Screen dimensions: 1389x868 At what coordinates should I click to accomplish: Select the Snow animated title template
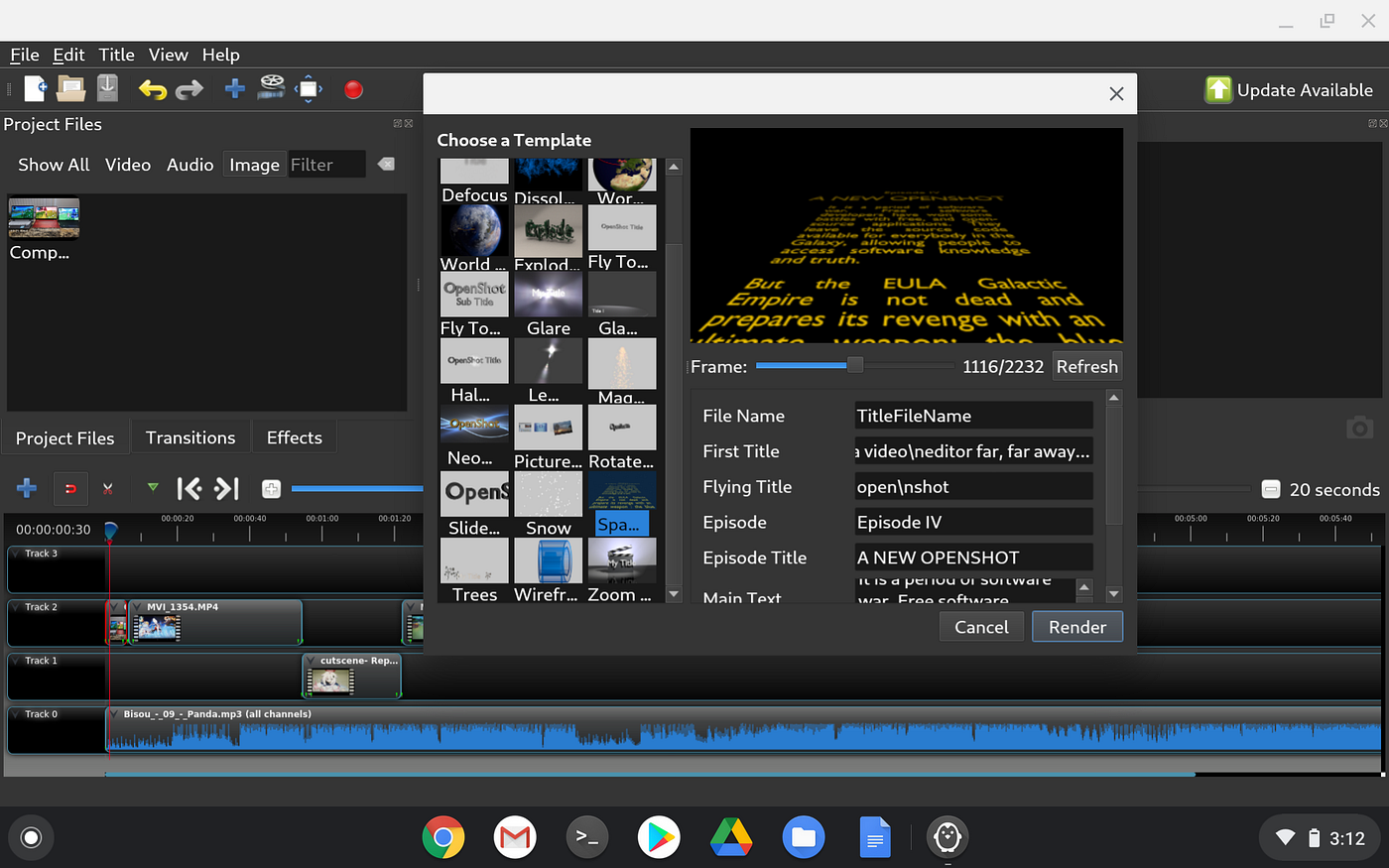tap(549, 504)
